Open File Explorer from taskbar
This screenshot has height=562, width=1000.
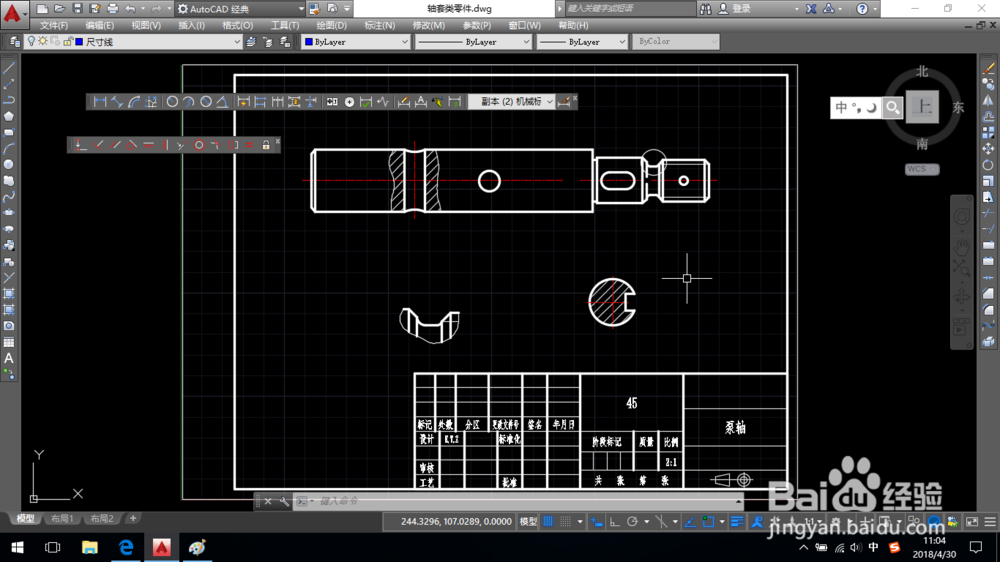tap(89, 547)
